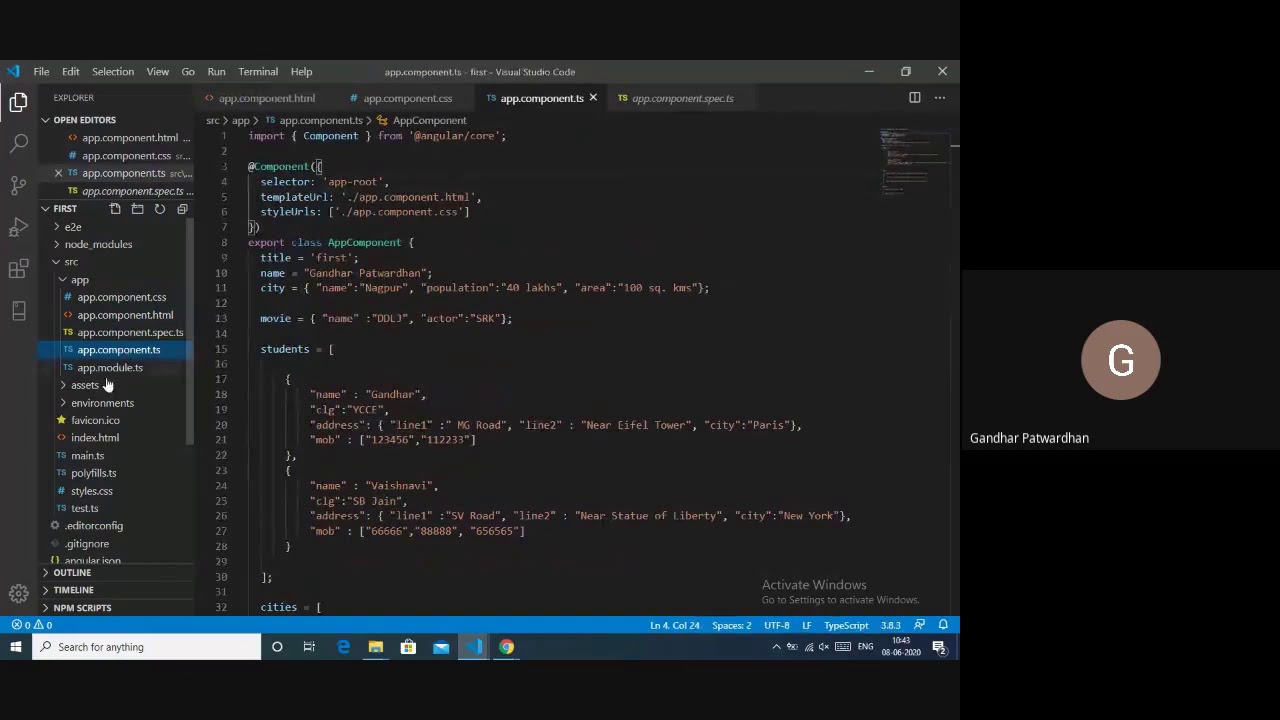Image resolution: width=1280 pixels, height=720 pixels.
Task: Open the Extensions view
Action: tap(18, 269)
